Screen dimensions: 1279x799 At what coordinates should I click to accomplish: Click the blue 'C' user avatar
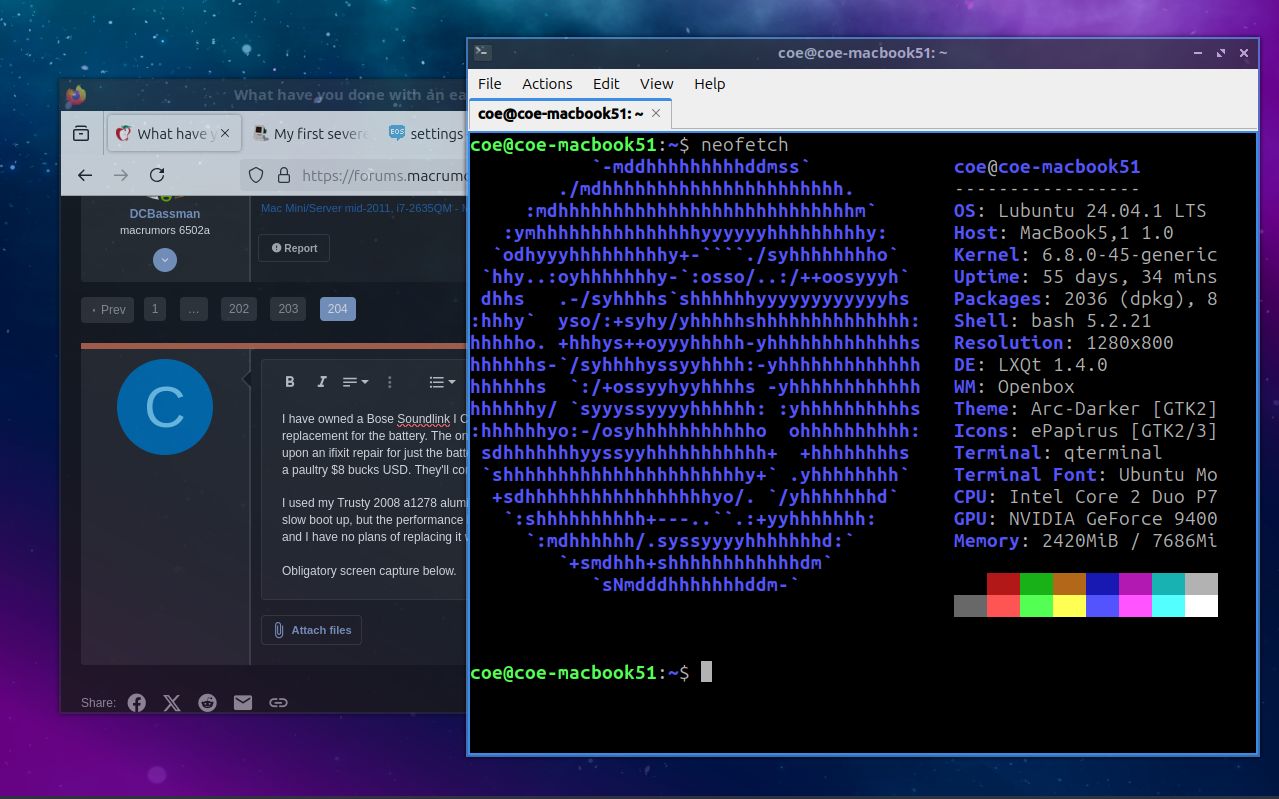point(165,407)
